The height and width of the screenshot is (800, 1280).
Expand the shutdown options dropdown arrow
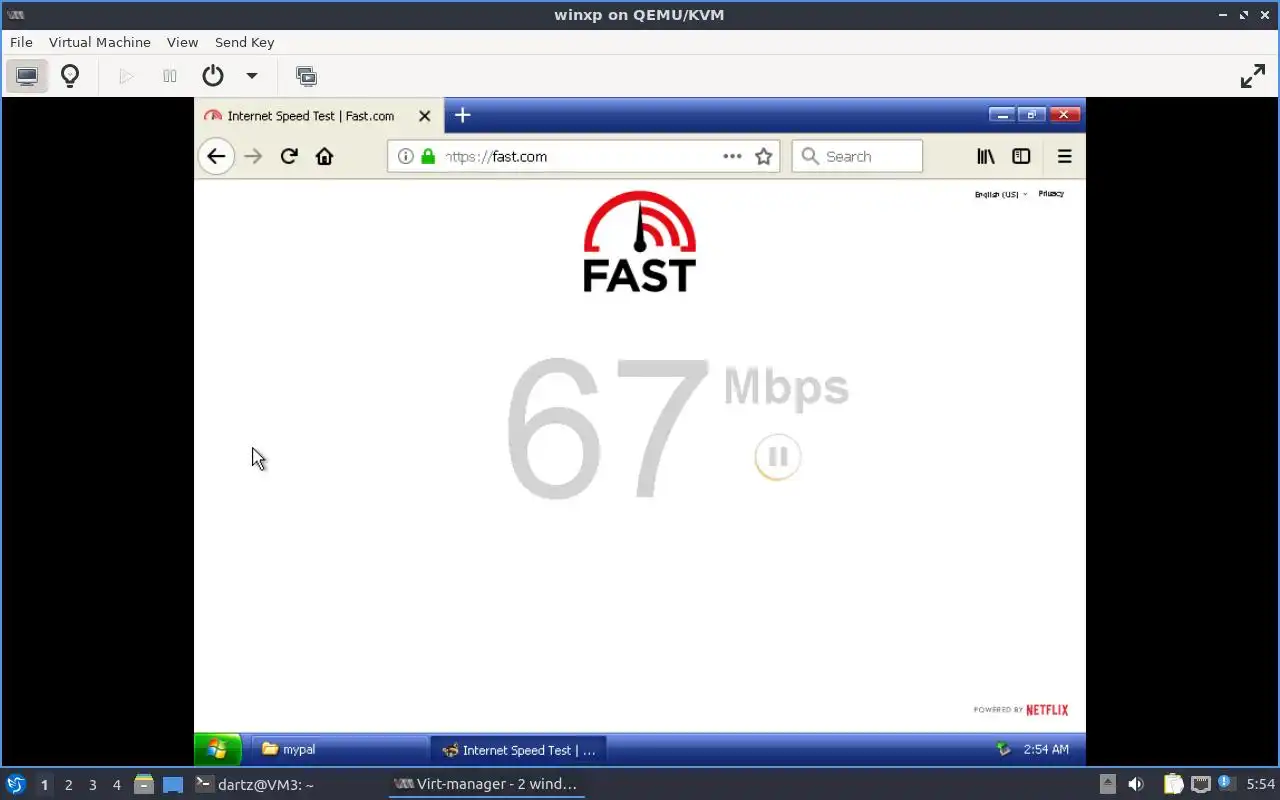[x=252, y=76]
